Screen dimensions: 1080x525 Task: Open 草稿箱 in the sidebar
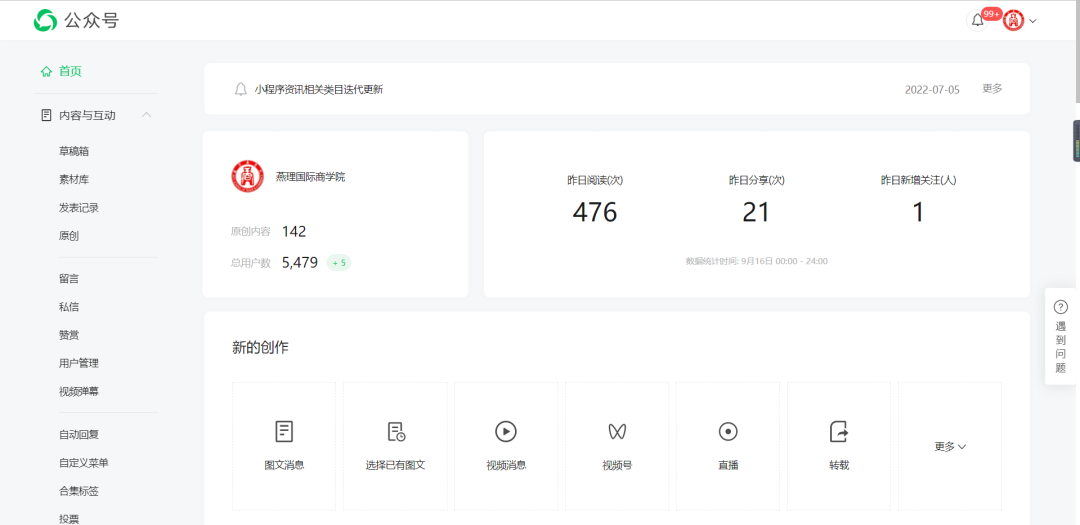pos(81,151)
